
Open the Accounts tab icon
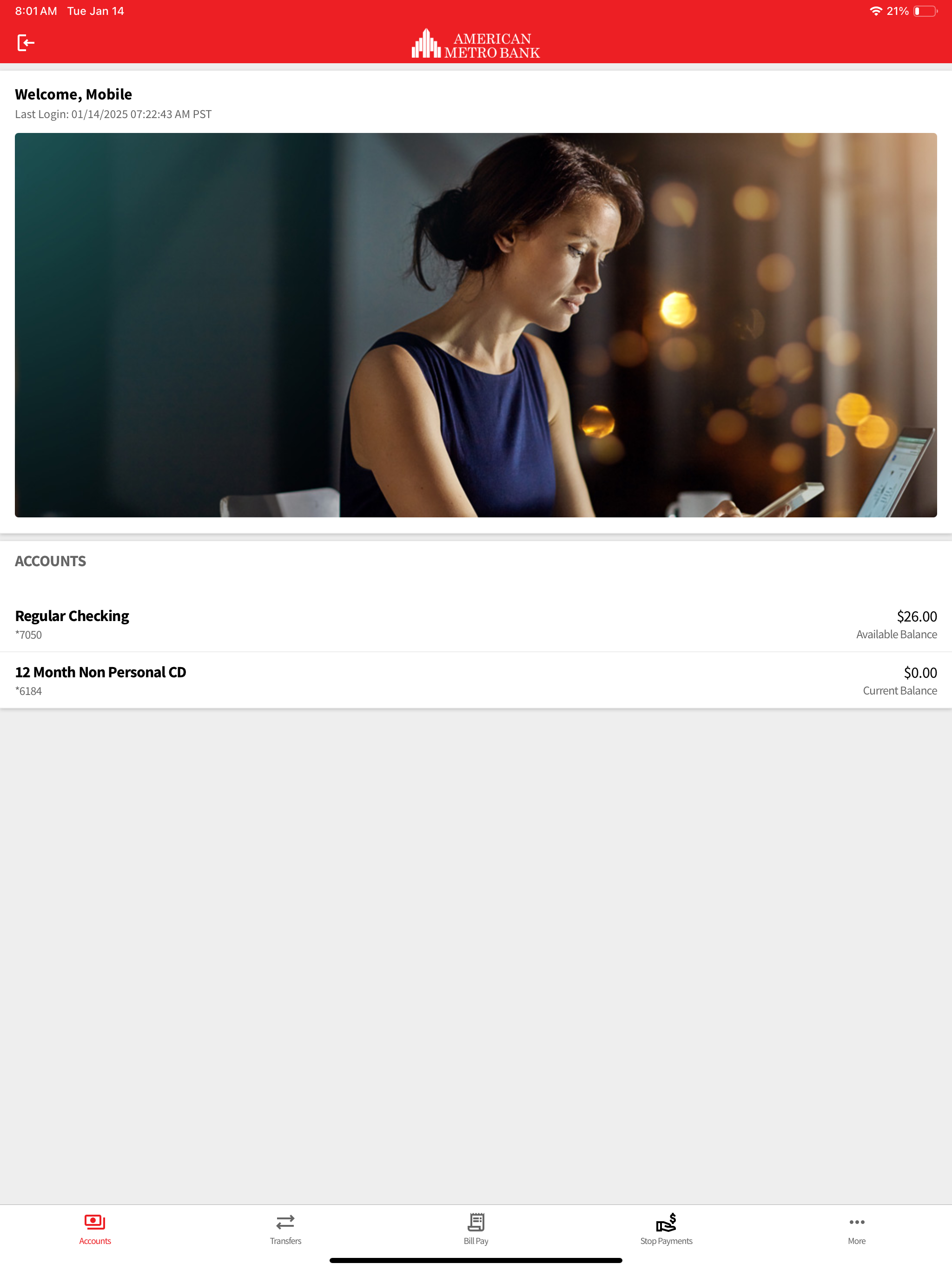(95, 1222)
